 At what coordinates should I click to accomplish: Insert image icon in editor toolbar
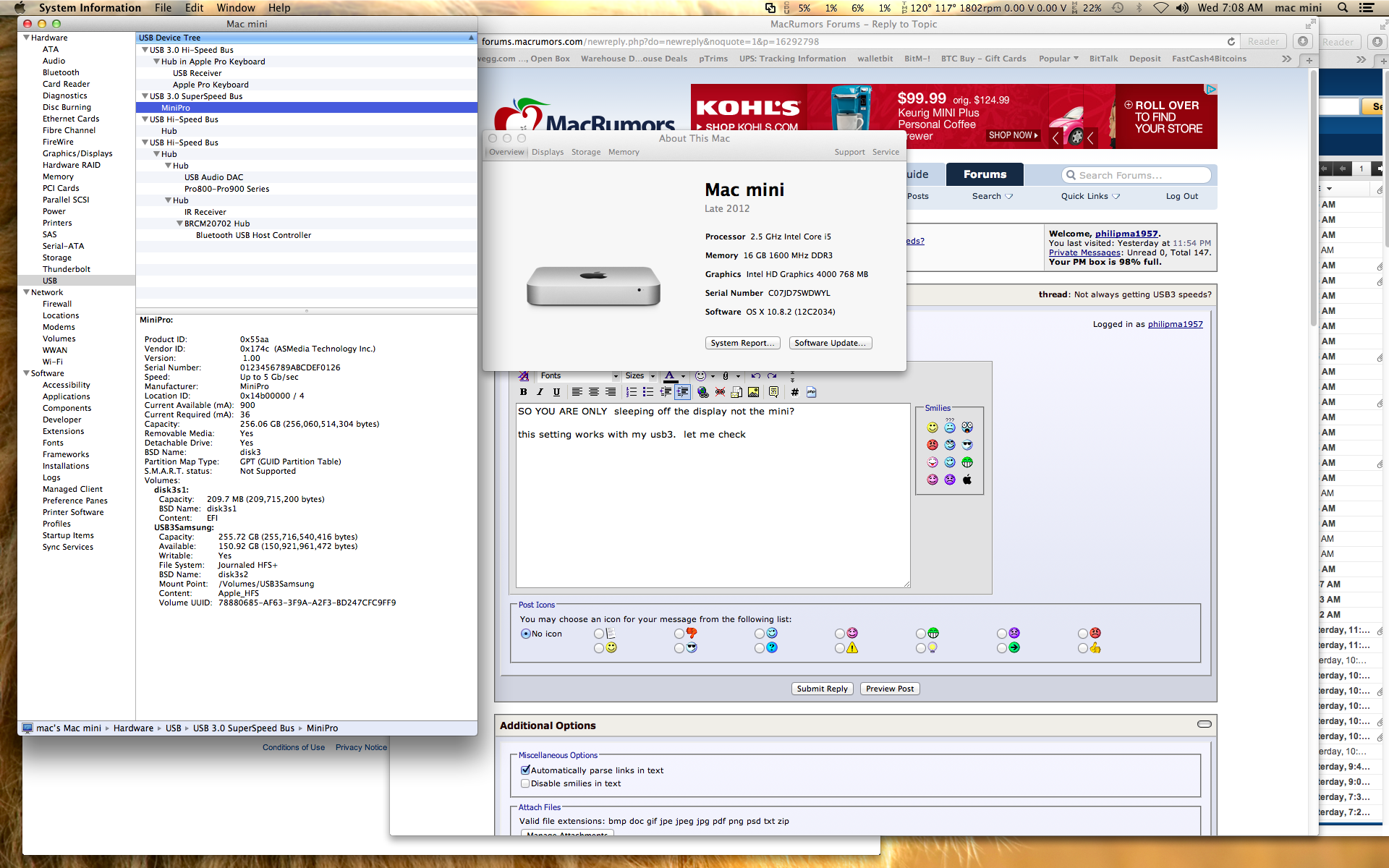(x=753, y=392)
